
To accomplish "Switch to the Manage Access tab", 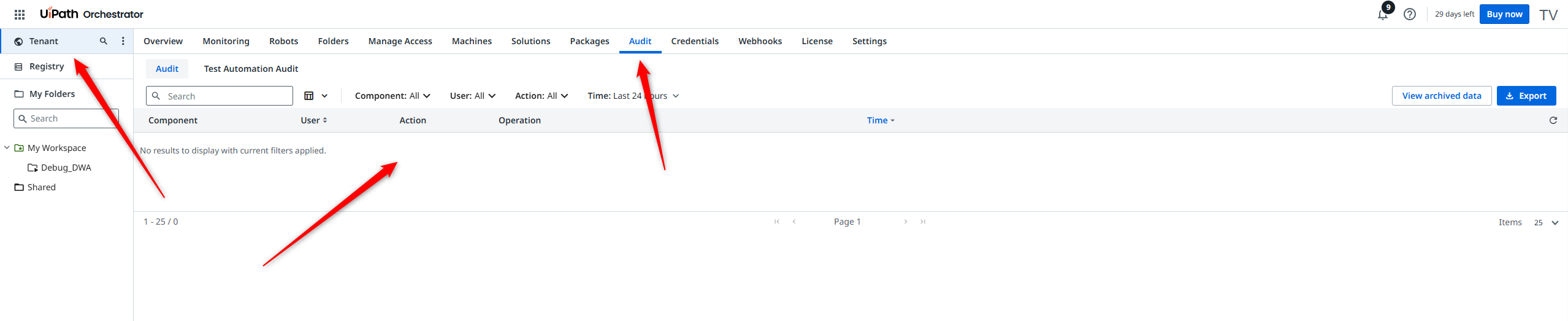I will (x=400, y=41).
